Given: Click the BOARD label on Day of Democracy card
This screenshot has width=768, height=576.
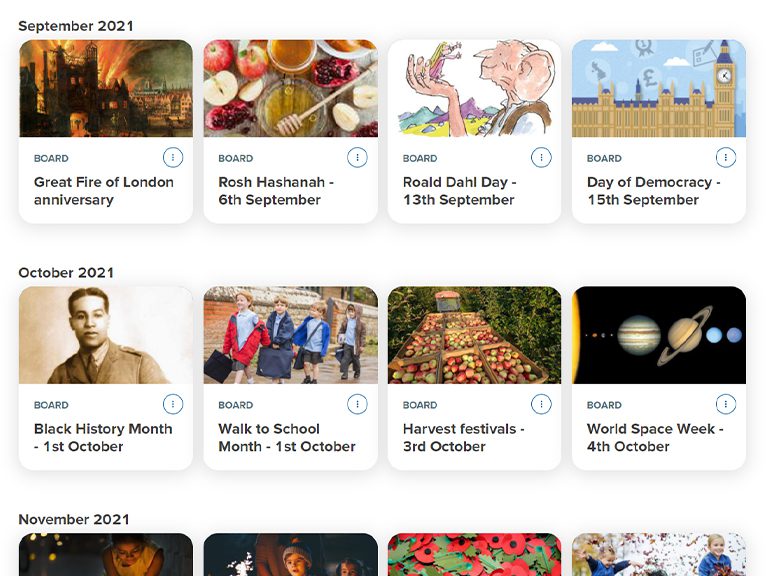Looking at the screenshot, I should click(x=604, y=159).
